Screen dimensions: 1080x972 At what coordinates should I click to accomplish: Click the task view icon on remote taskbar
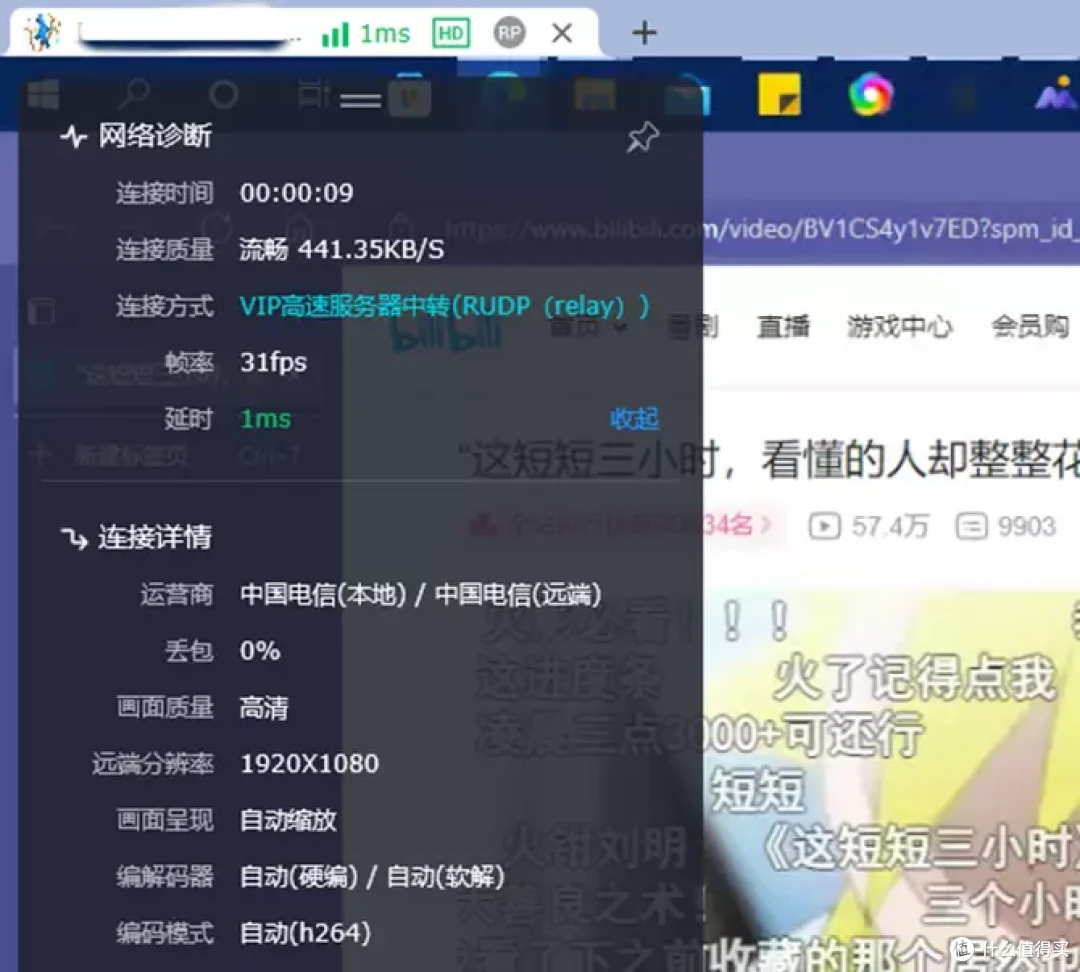point(313,95)
